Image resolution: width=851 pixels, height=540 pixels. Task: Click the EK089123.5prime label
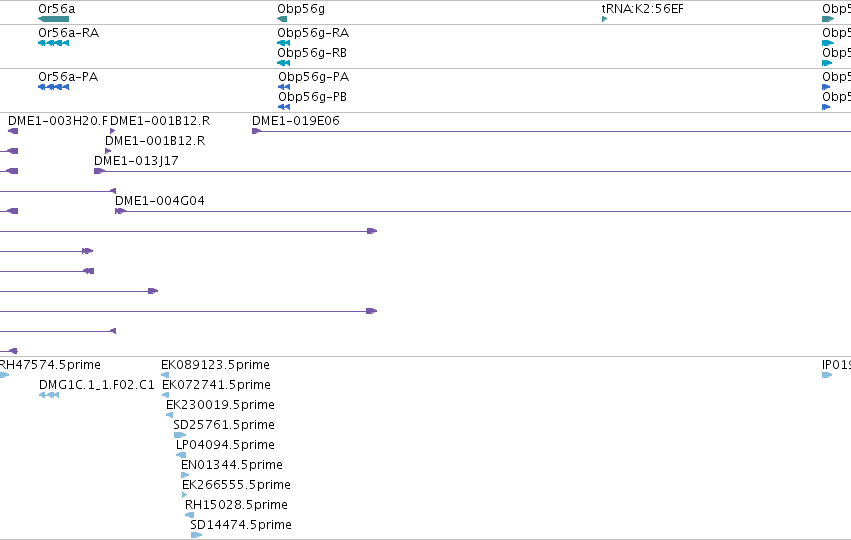pyautogui.click(x=215, y=365)
